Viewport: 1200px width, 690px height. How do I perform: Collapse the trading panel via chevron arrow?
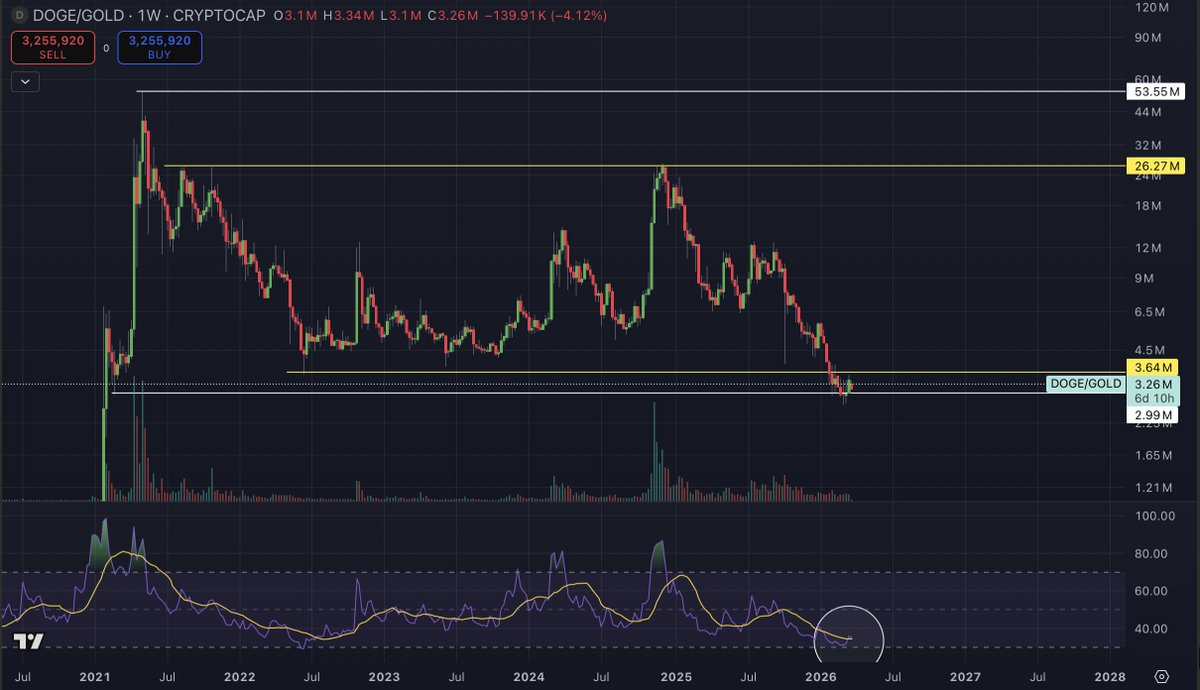coord(23,81)
